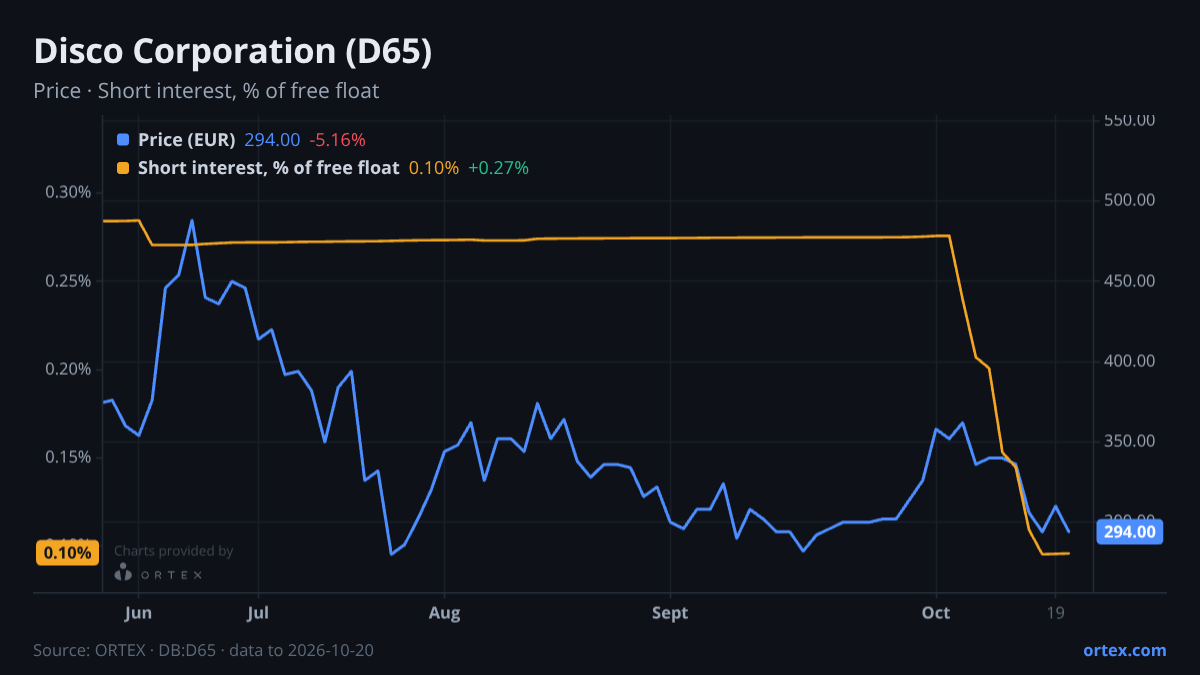
Task: Click the blue 294.00 right axis badge
Action: (1131, 532)
